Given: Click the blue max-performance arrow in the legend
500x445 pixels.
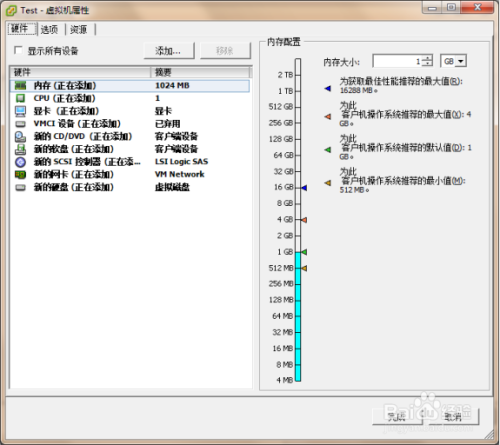Looking at the screenshot, I should click(328, 88).
